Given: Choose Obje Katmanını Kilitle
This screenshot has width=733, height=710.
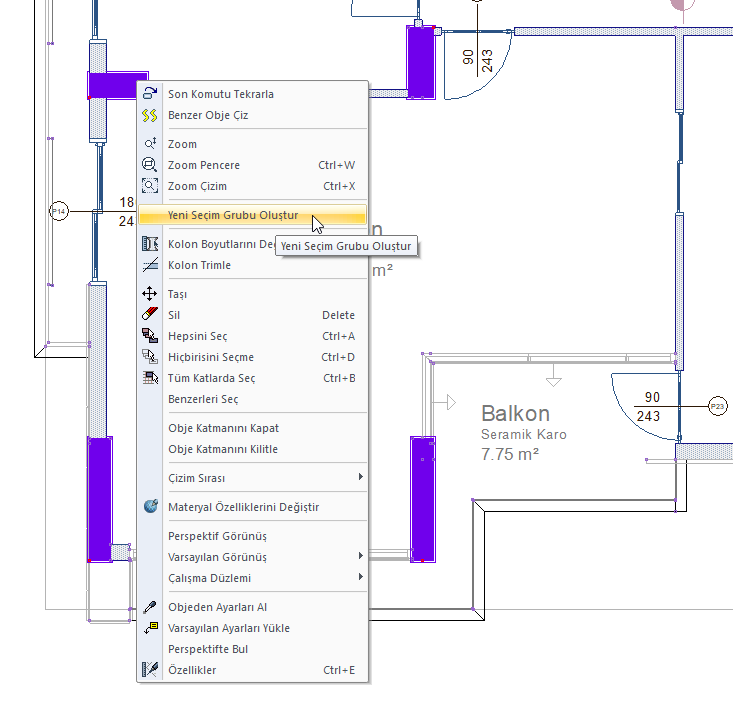Looking at the screenshot, I should tap(222, 449).
